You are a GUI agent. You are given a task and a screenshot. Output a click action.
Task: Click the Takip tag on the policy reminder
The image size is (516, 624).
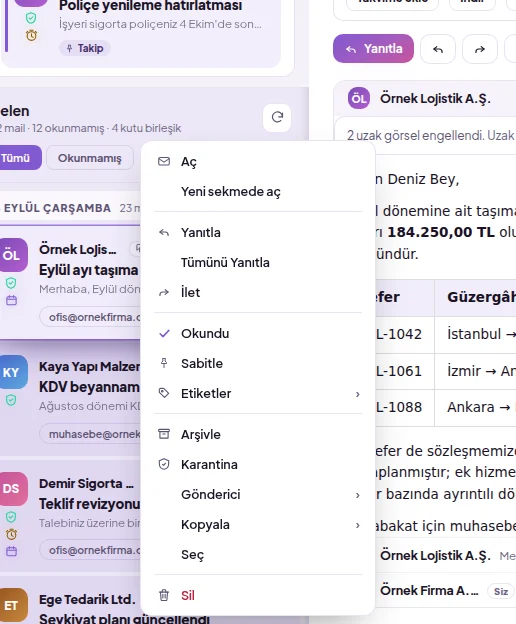pos(85,48)
